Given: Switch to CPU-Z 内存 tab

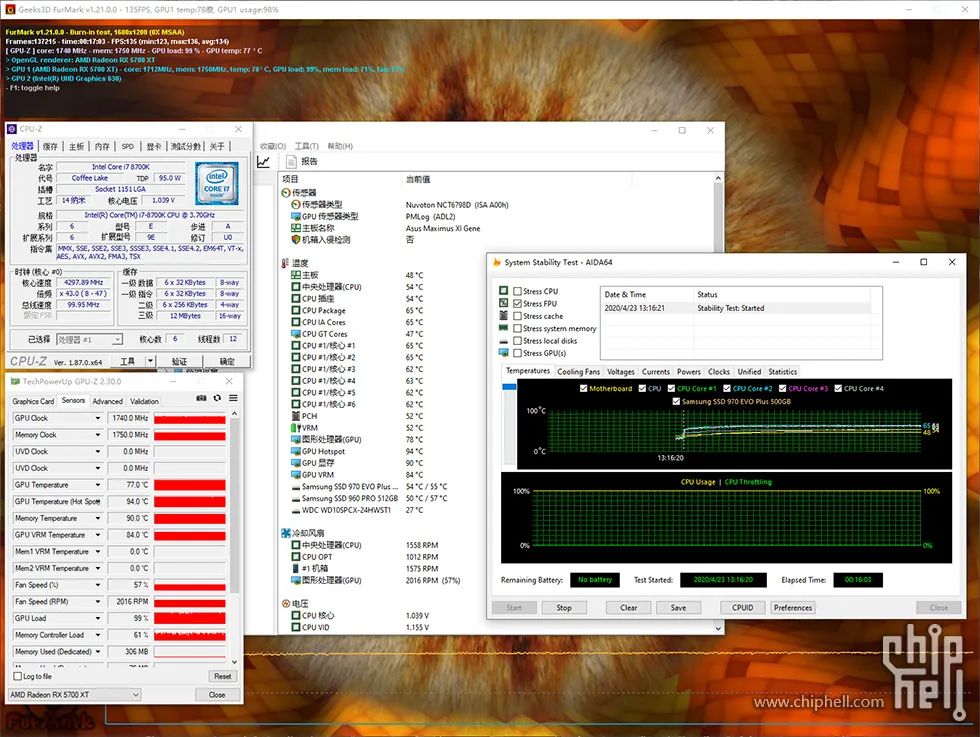Looking at the screenshot, I should pyautogui.click(x=102, y=146).
